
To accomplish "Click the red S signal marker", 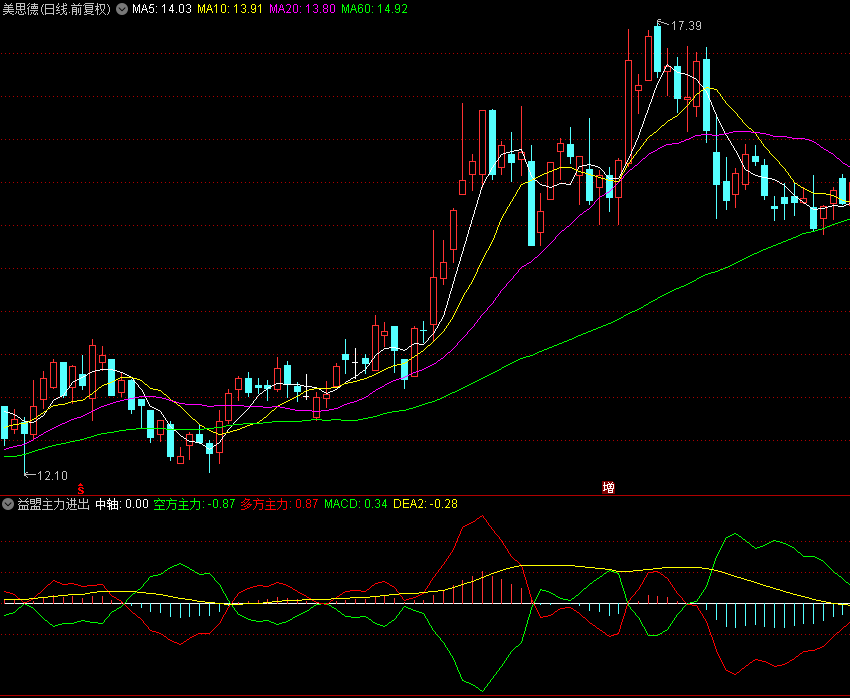I will pos(81,489).
